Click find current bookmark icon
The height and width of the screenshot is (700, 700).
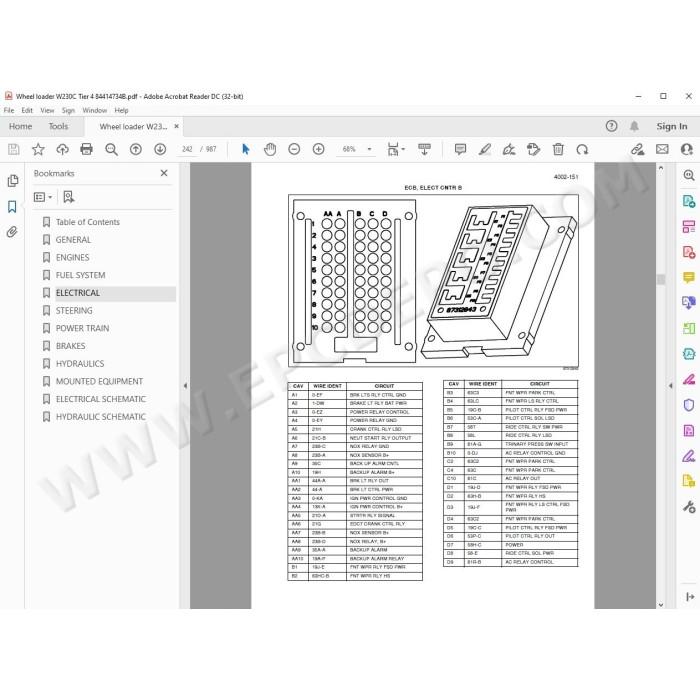coord(68,197)
